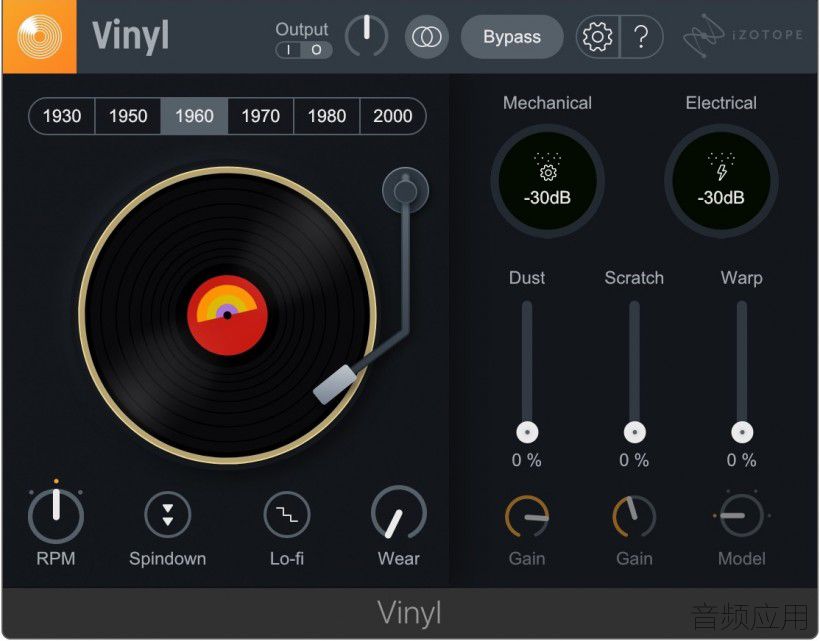The image size is (820, 641).
Task: Click the red record center label
Action: click(227, 315)
